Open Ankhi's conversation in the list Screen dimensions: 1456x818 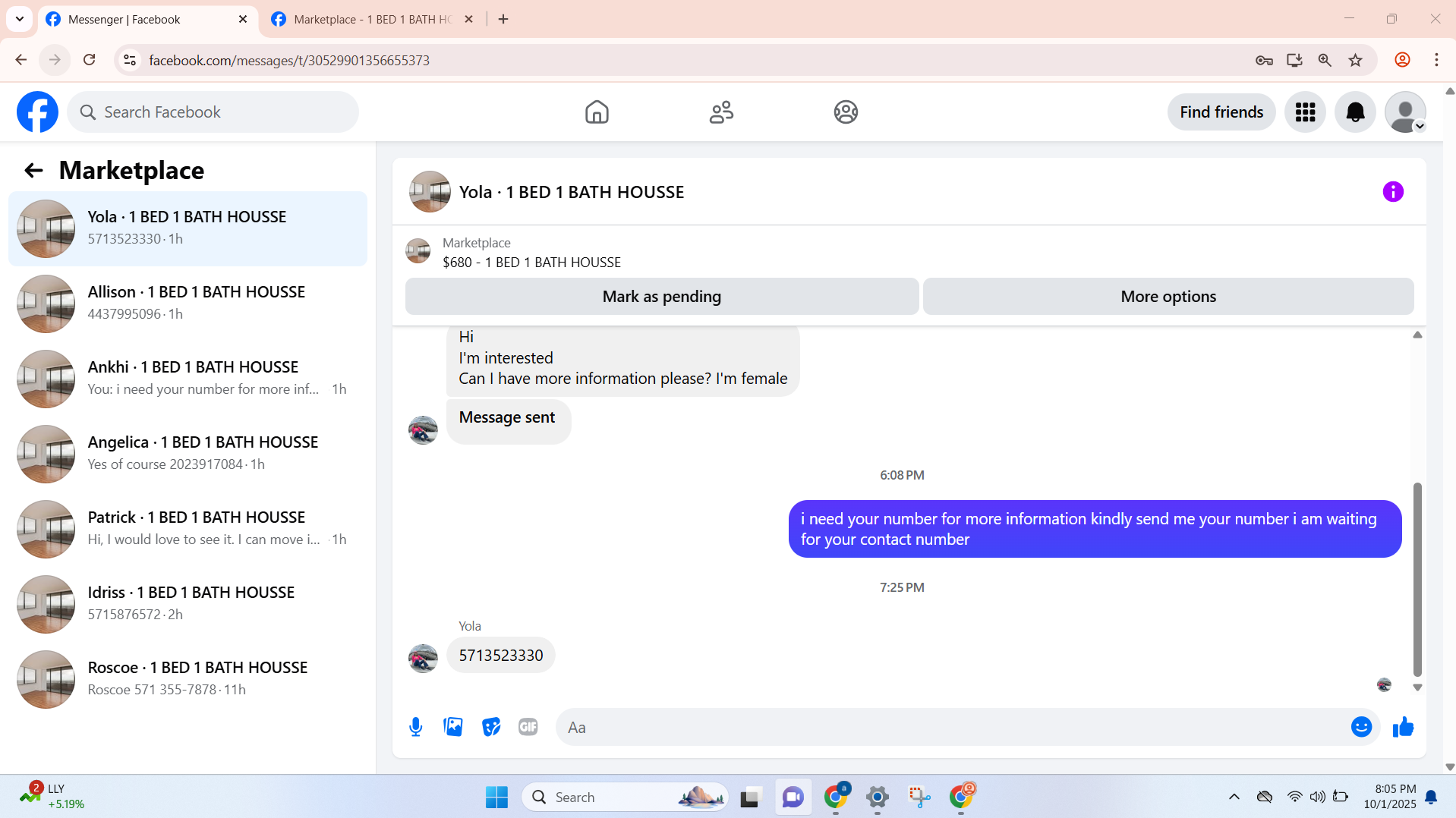pyautogui.click(x=188, y=379)
